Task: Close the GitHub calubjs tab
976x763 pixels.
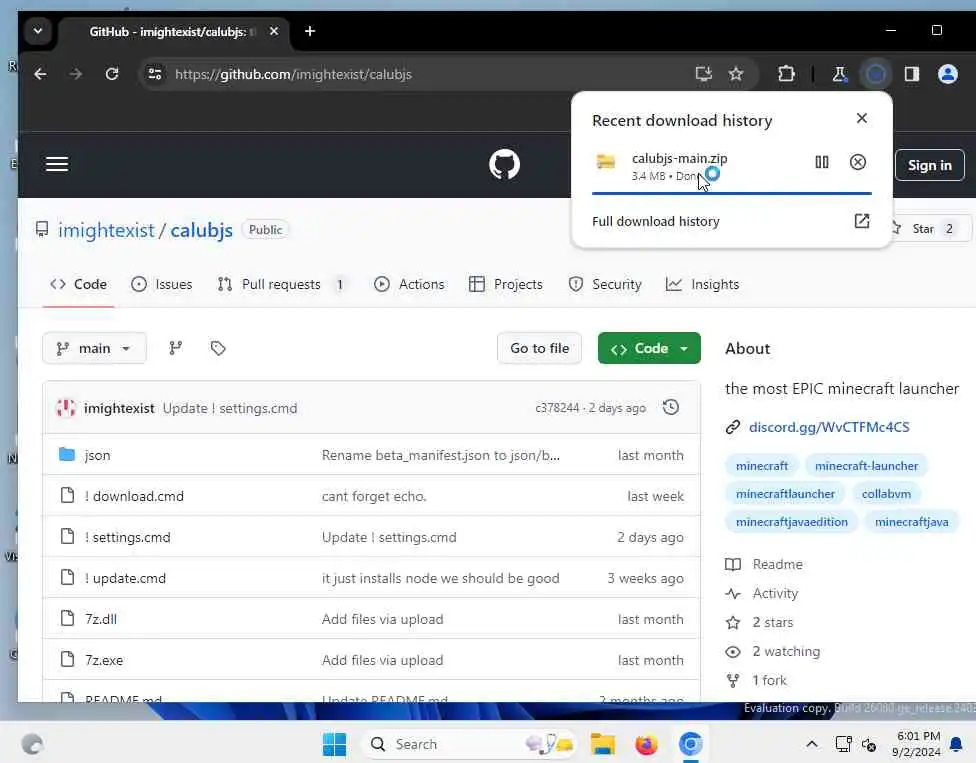Action: [x=274, y=31]
